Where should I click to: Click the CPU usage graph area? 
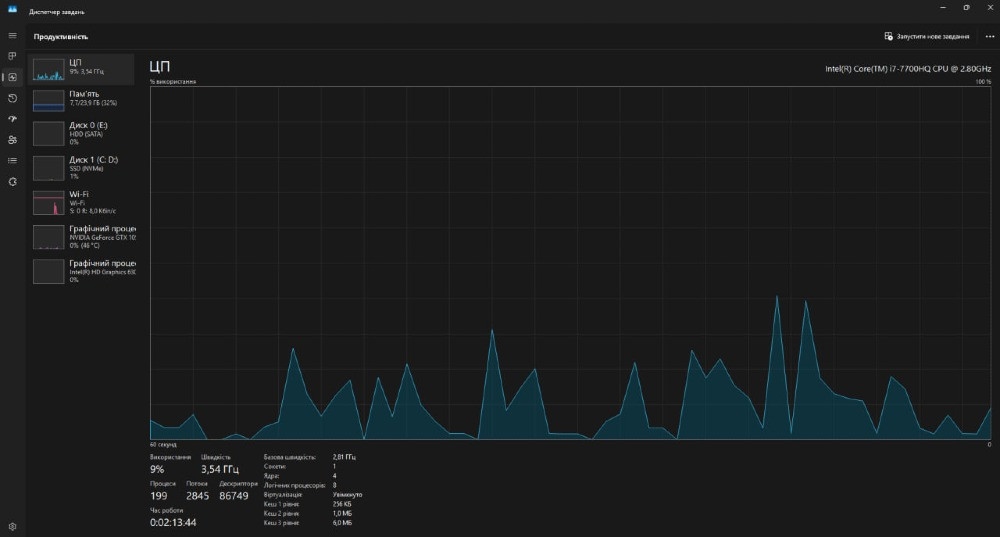point(570,262)
